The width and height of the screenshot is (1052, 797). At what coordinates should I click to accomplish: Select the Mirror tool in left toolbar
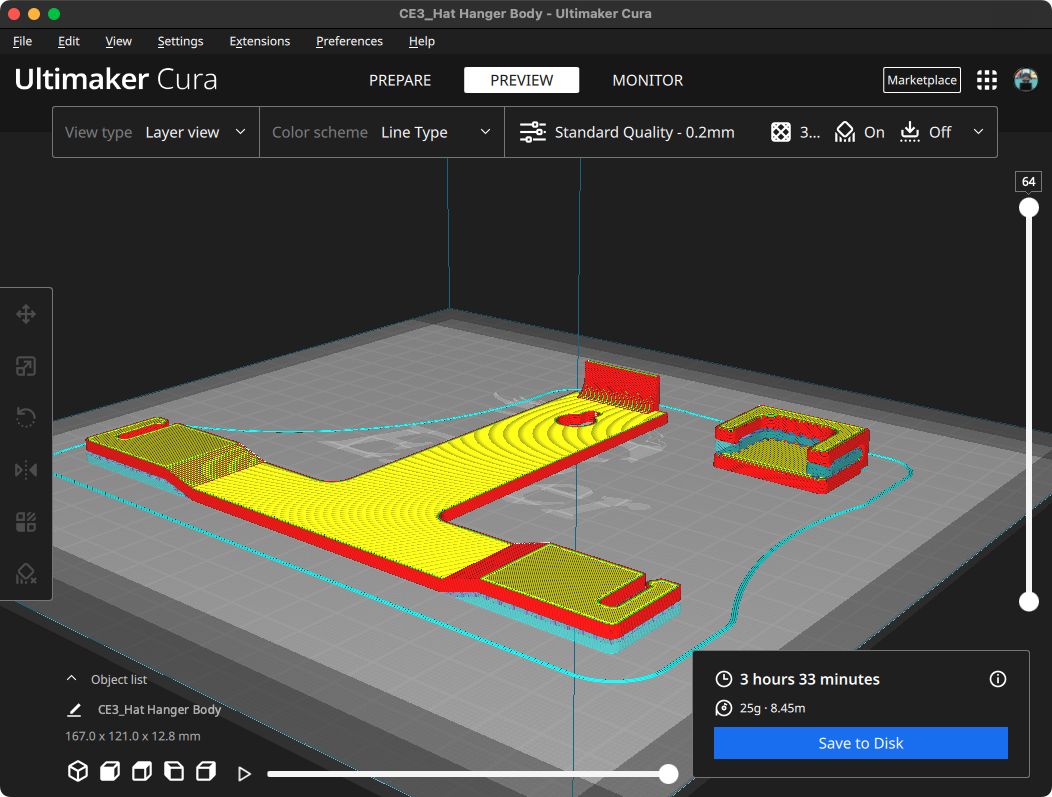tap(26, 470)
